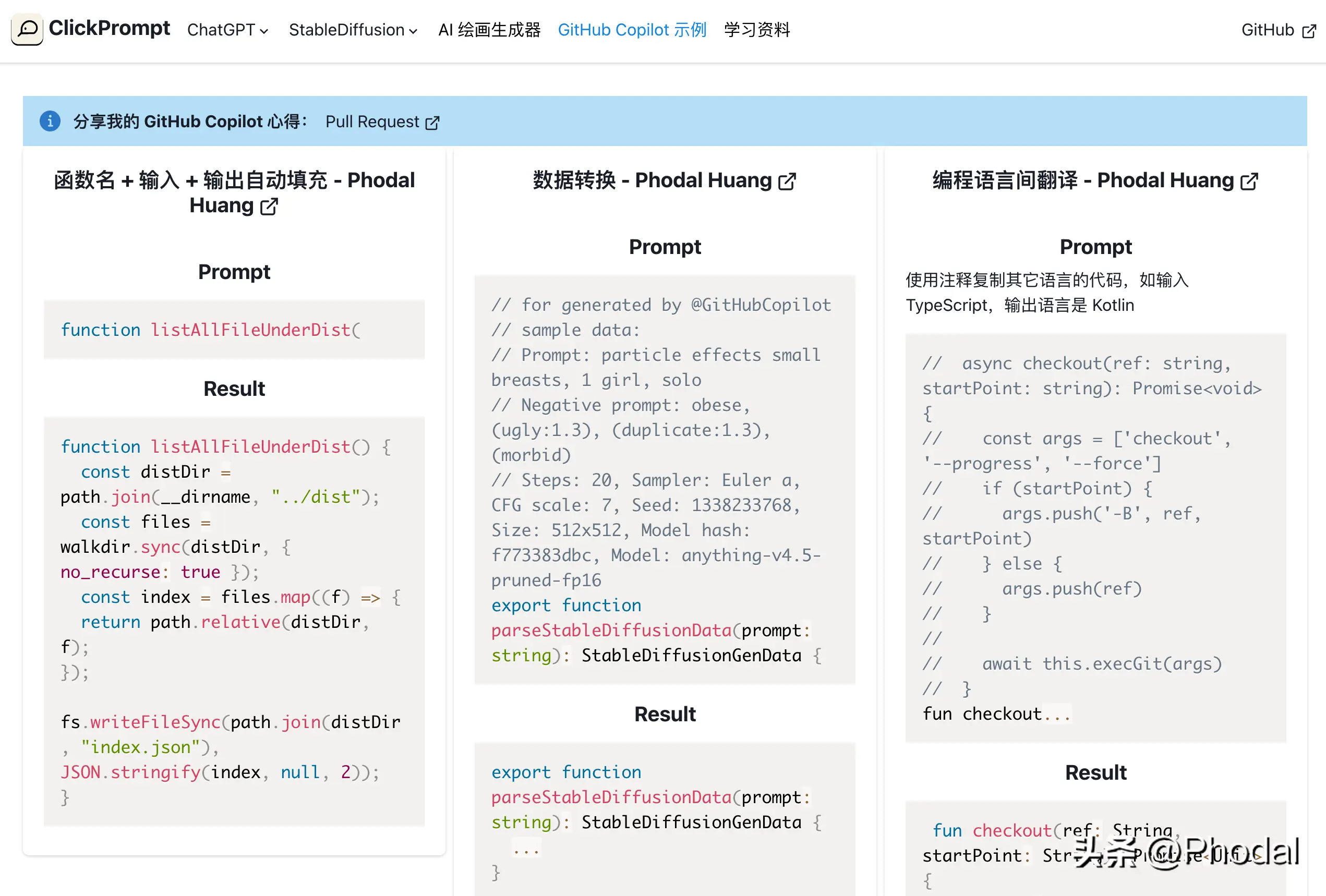Click the external link icon beside GitHub

click(x=1309, y=31)
